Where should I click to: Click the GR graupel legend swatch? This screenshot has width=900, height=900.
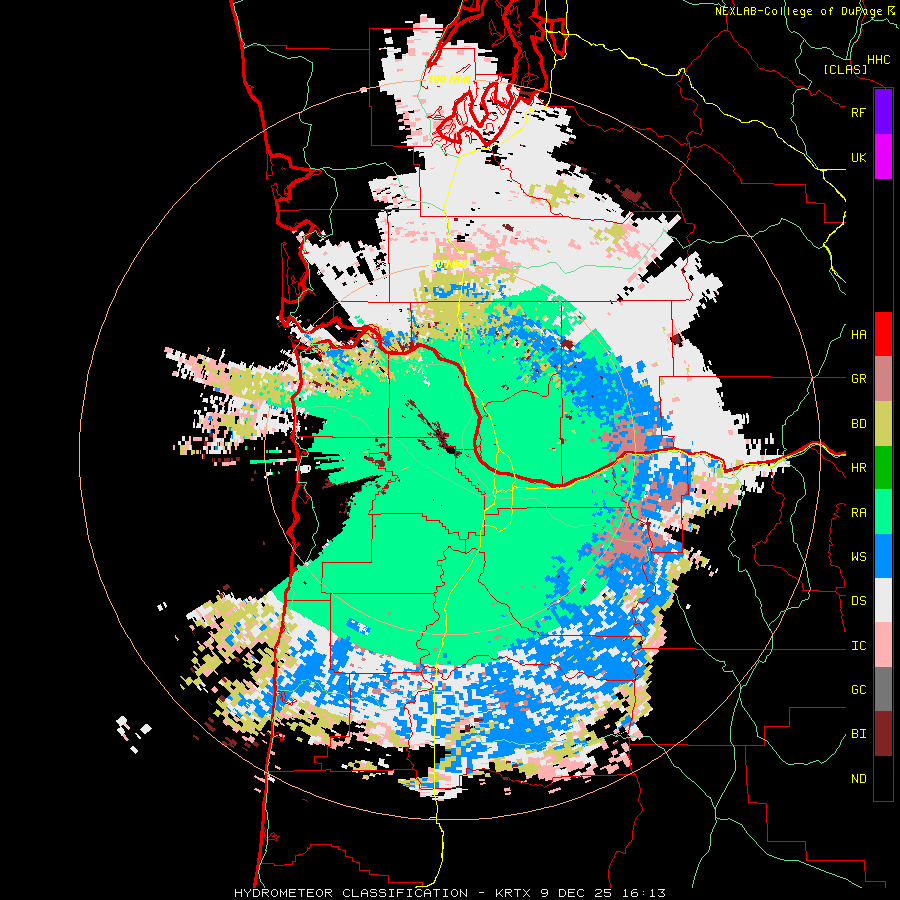pos(883,379)
